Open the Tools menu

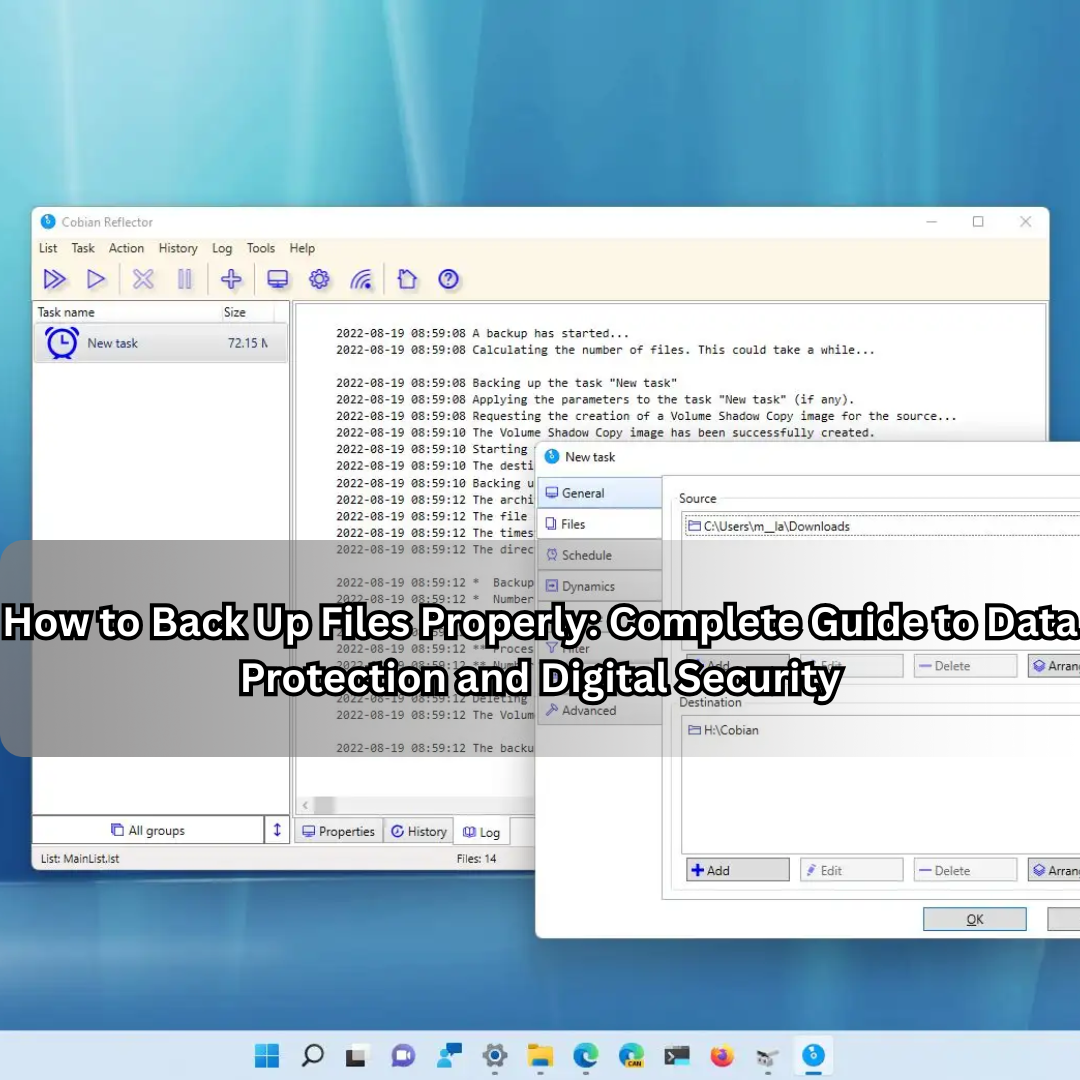[x=261, y=248]
